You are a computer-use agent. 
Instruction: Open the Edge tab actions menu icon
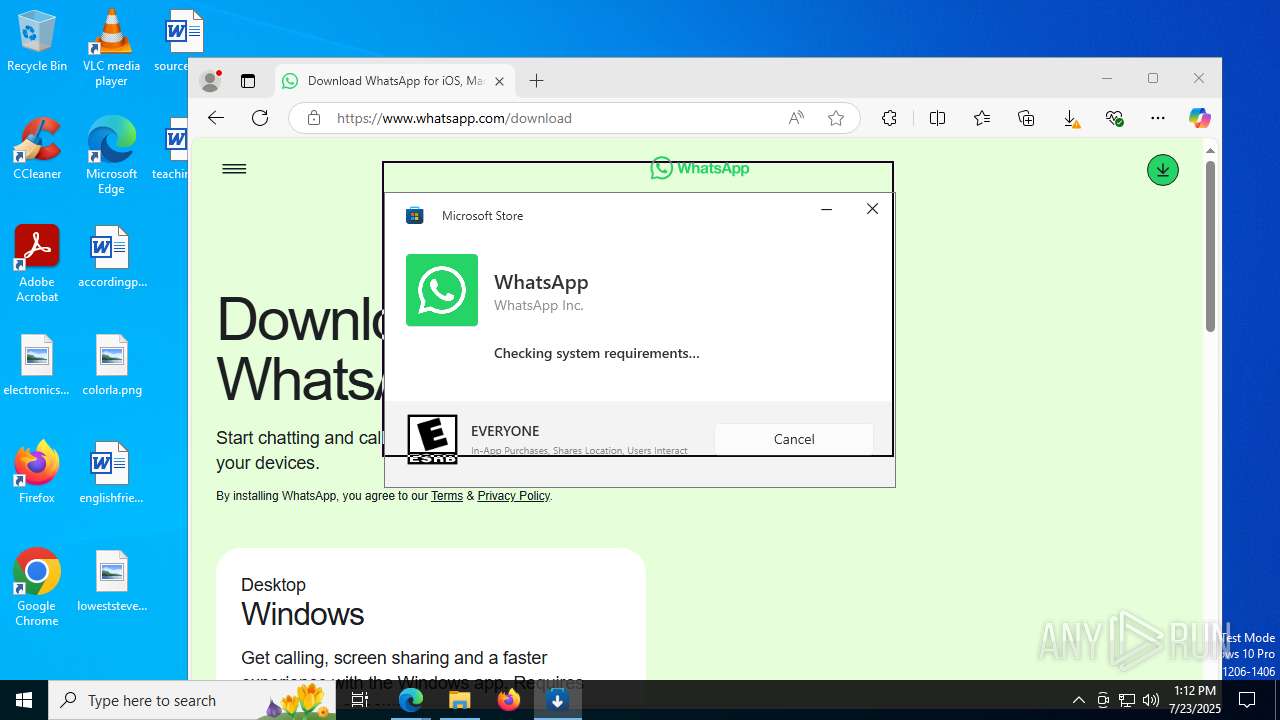coord(248,81)
